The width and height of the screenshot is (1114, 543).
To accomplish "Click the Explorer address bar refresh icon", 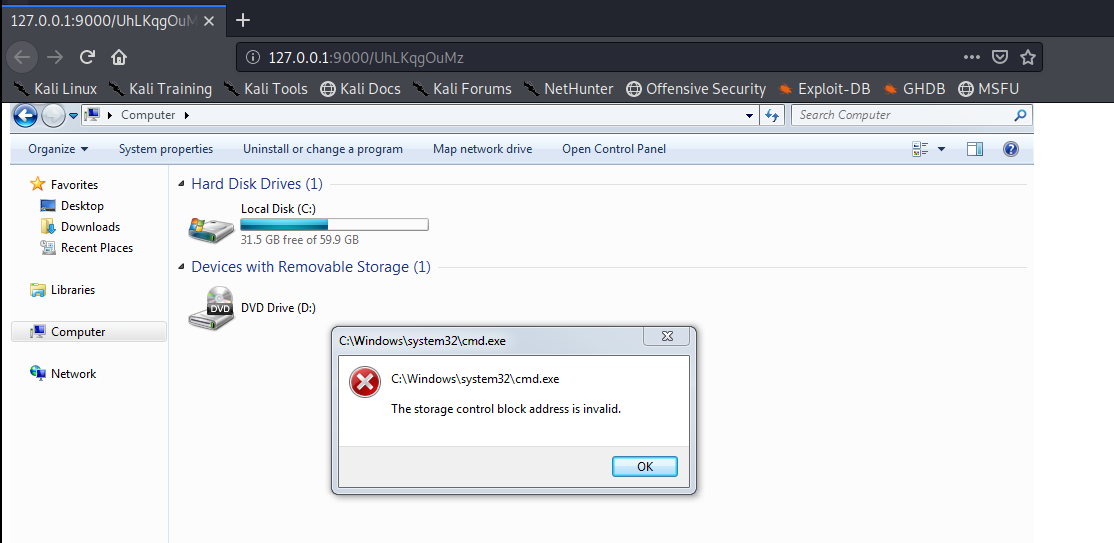I will [771, 115].
